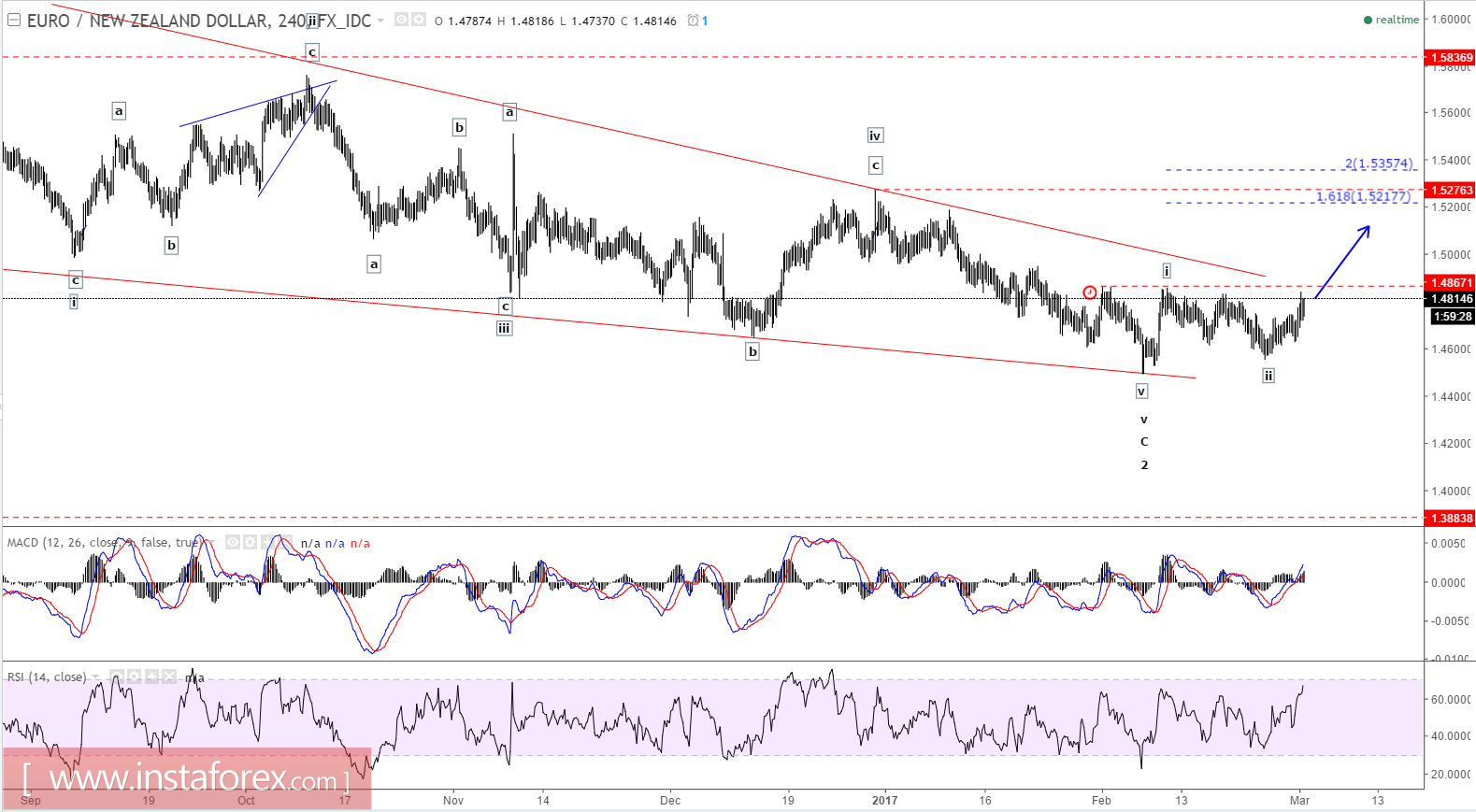Select the 1.38838 price level label
The image size is (1476, 812).
point(1451,518)
